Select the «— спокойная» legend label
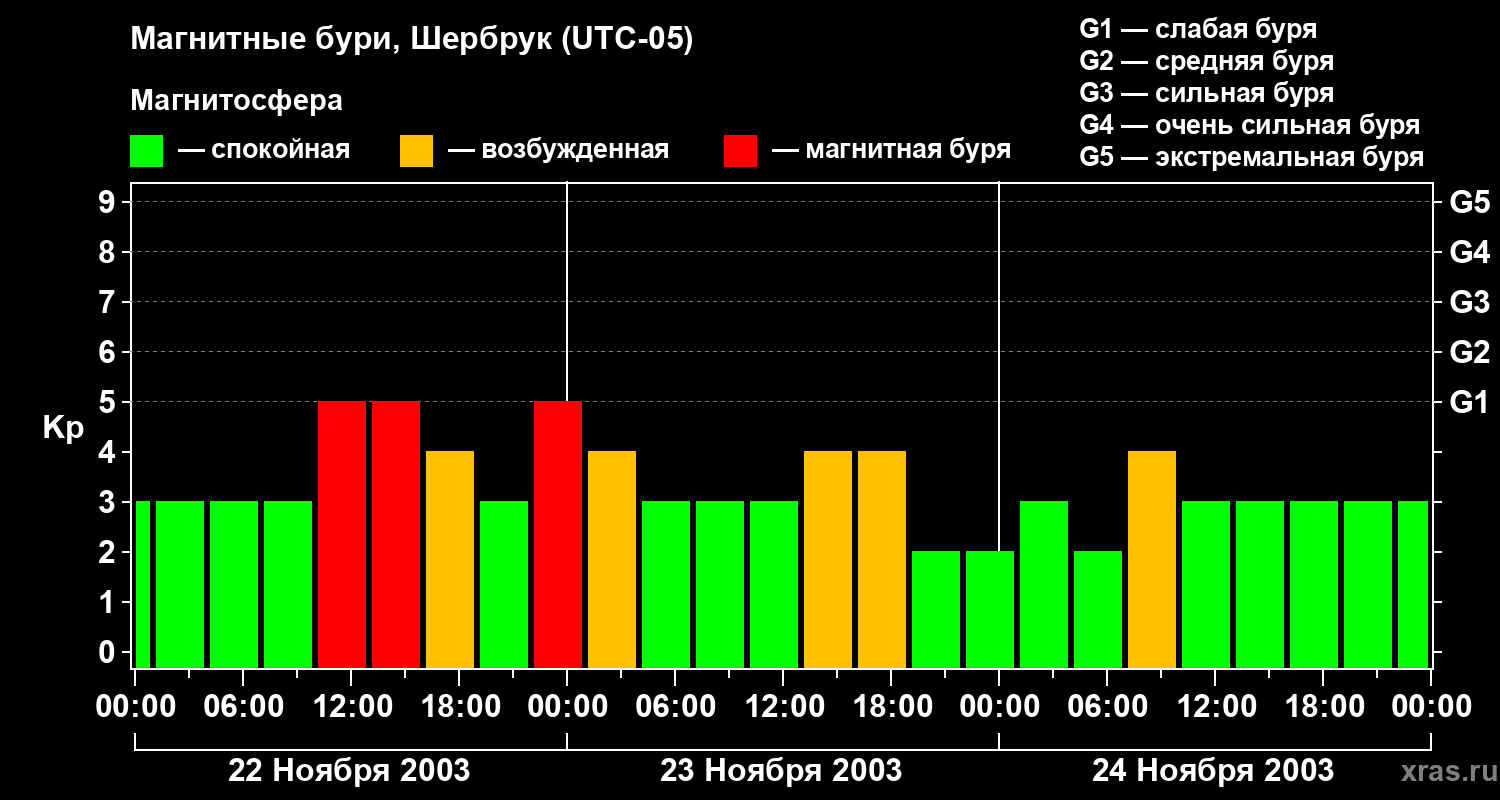The height and width of the screenshot is (800, 1500). [x=264, y=150]
